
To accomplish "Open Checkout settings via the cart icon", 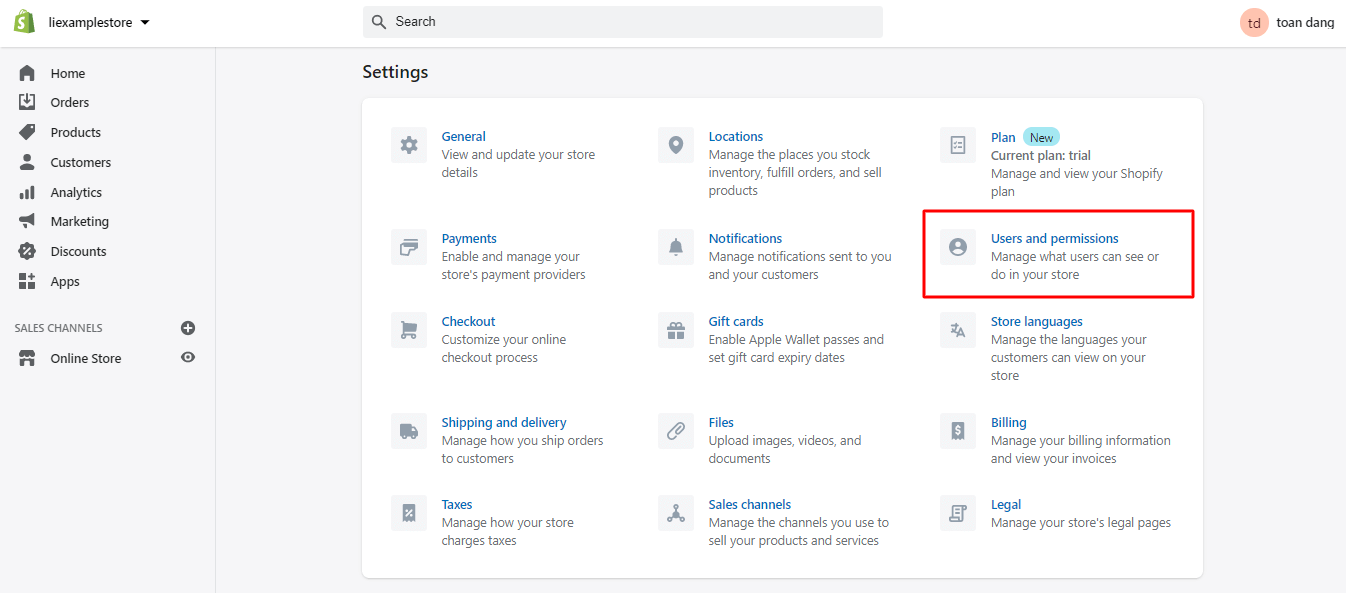I will [x=409, y=329].
